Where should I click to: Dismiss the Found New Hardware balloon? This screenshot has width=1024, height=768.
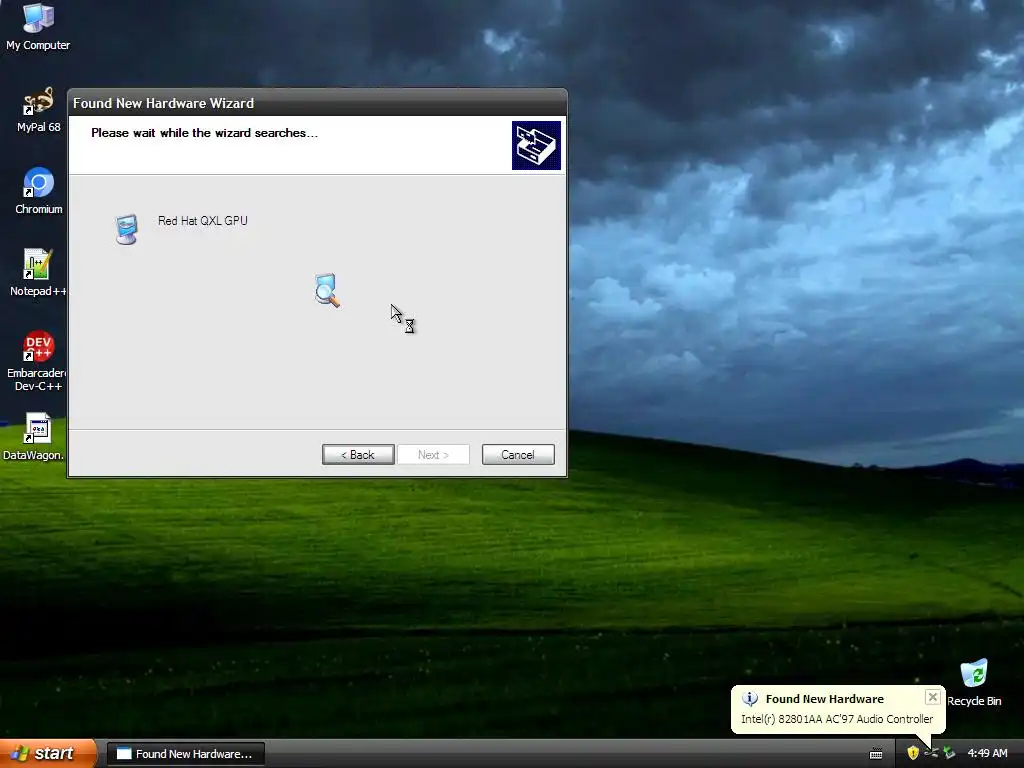pyautogui.click(x=933, y=697)
